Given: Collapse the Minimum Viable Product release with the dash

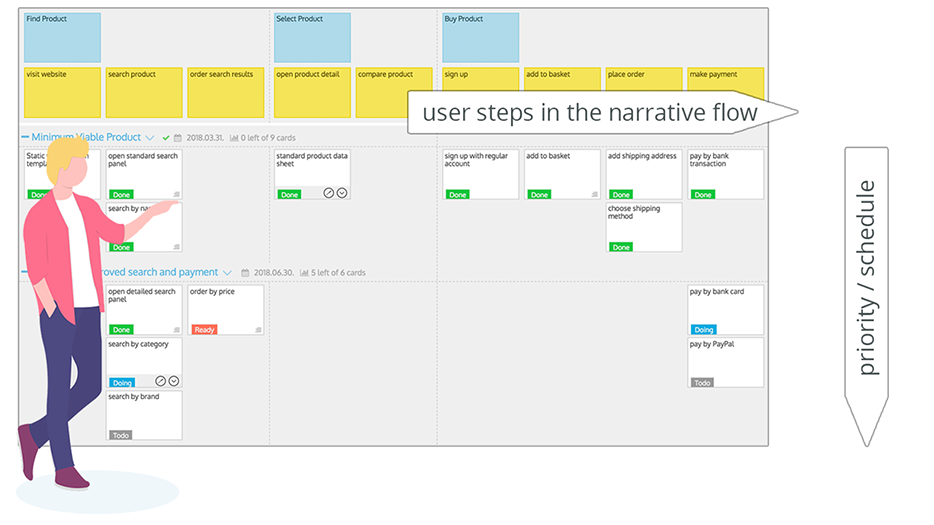Looking at the screenshot, I should [x=25, y=137].
